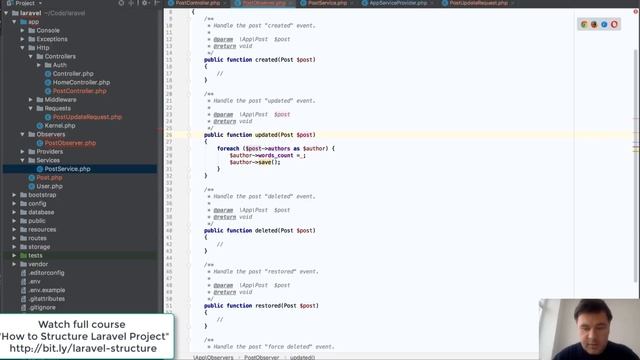The image size is (640, 360).
Task: Click the error indicator at editor top-right
Action: (x=636, y=11)
